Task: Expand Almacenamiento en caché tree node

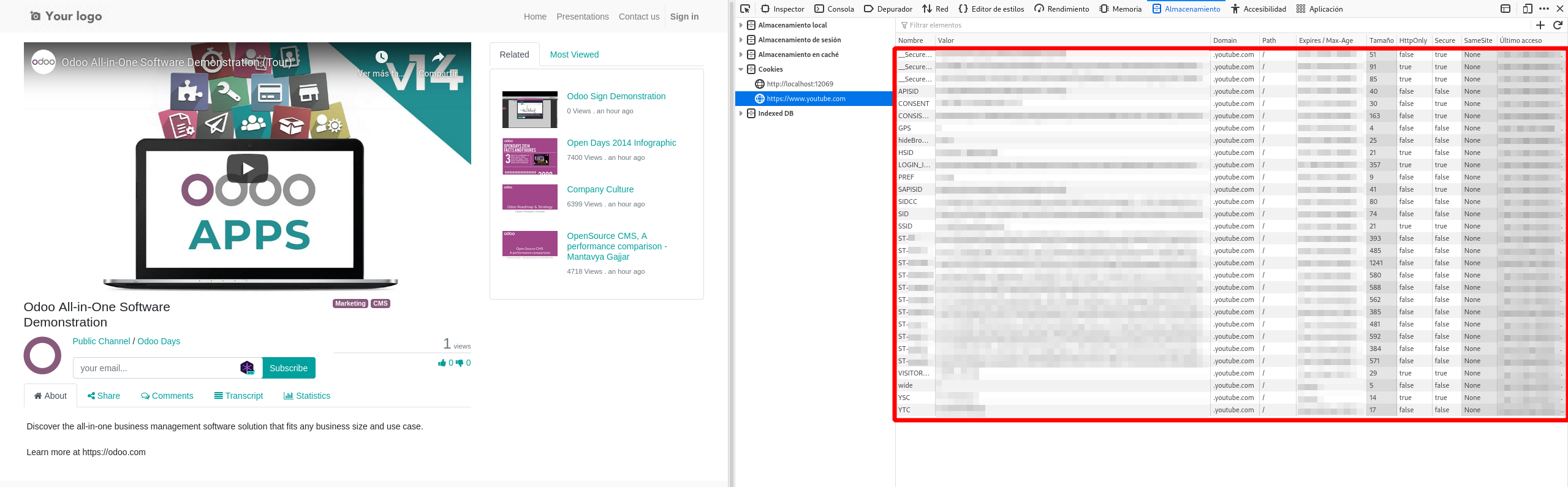Action: [x=741, y=55]
